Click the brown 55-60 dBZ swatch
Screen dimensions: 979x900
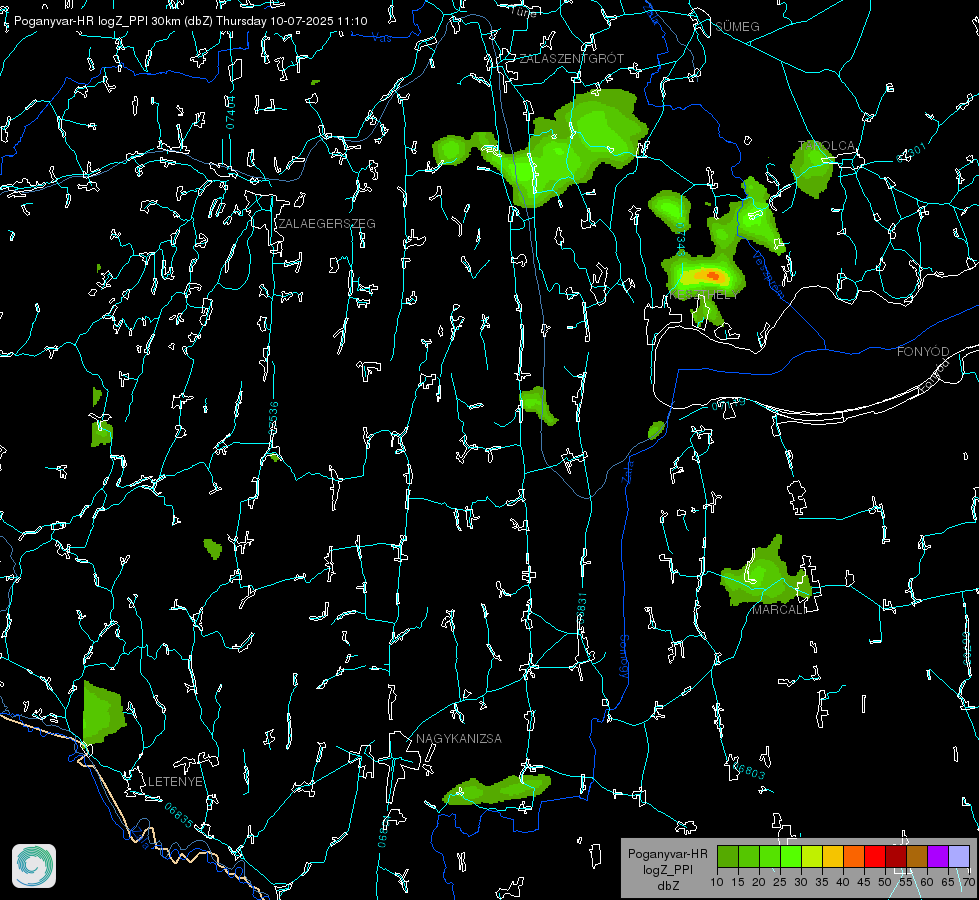click(x=917, y=856)
